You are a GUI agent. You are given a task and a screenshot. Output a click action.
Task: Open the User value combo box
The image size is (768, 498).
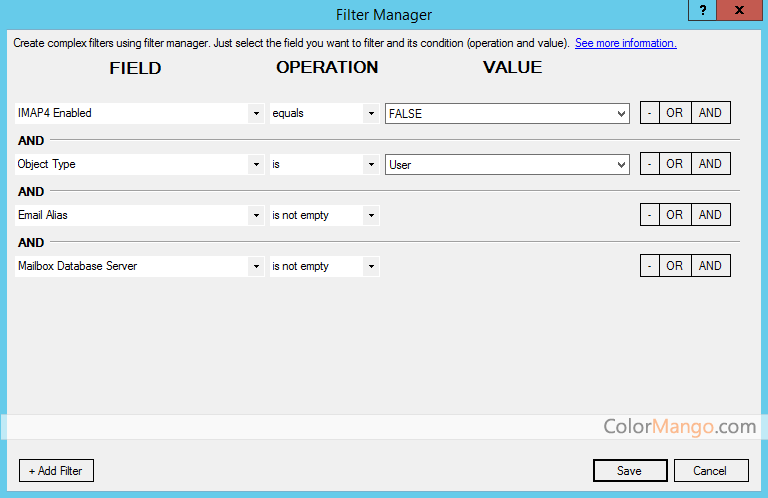tap(622, 165)
